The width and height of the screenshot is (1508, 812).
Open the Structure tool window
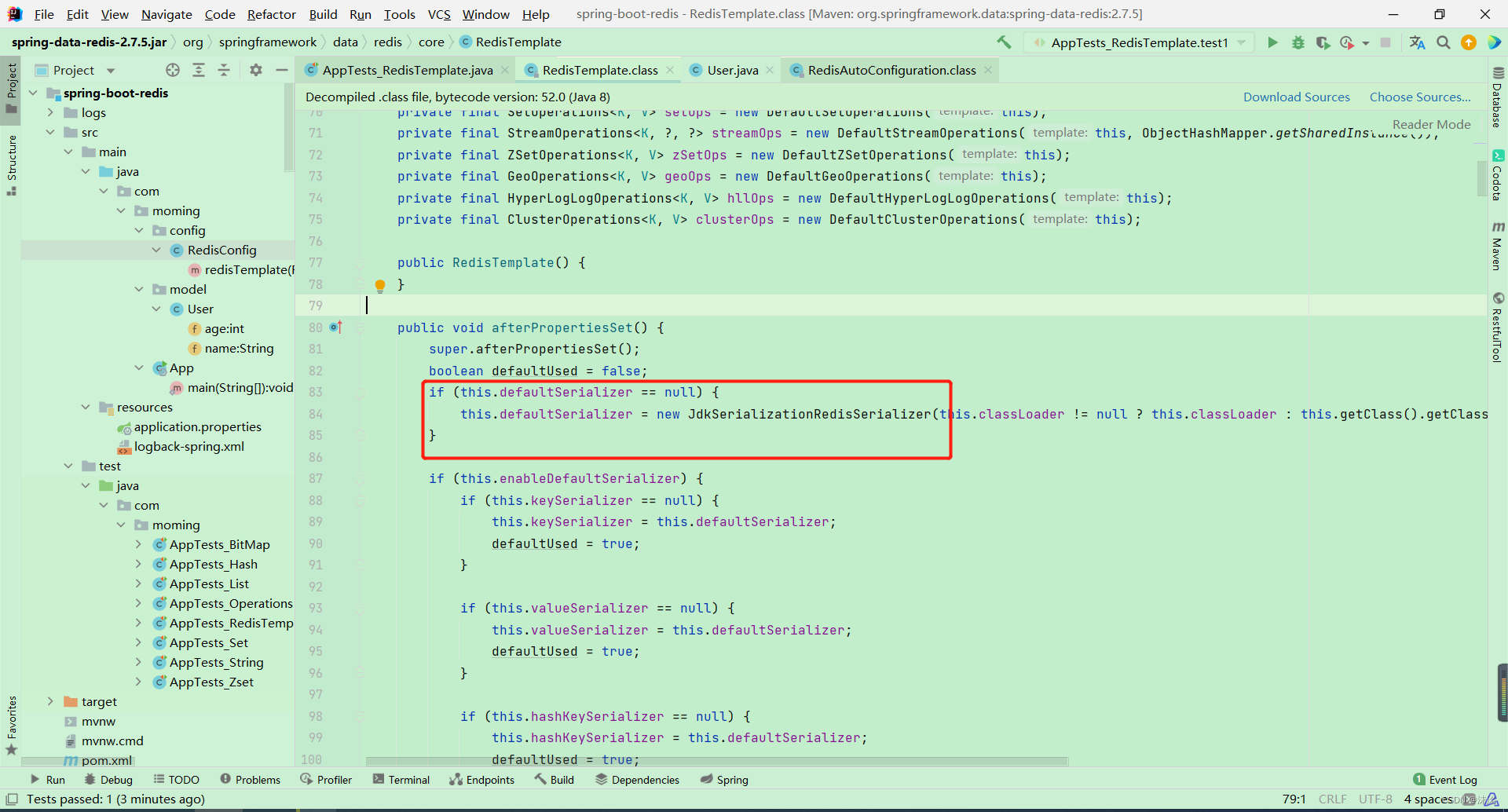coord(11,165)
